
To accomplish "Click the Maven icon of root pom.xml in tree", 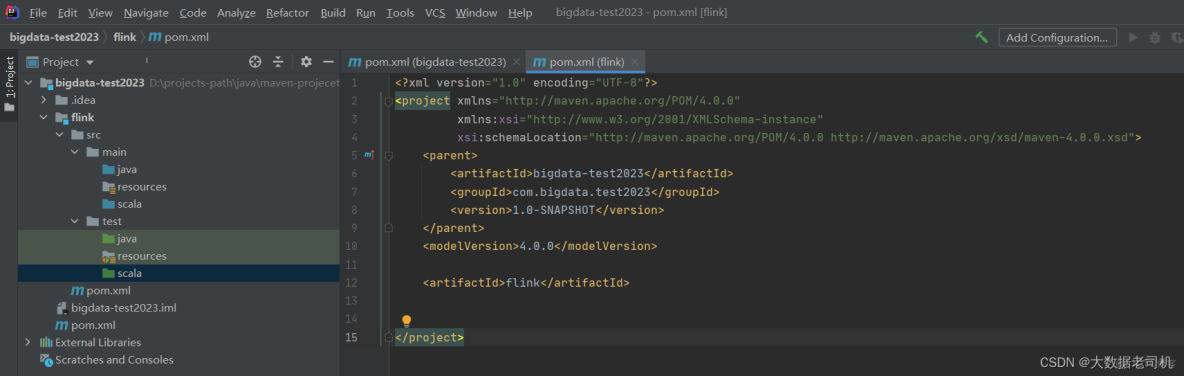I will (x=62, y=325).
